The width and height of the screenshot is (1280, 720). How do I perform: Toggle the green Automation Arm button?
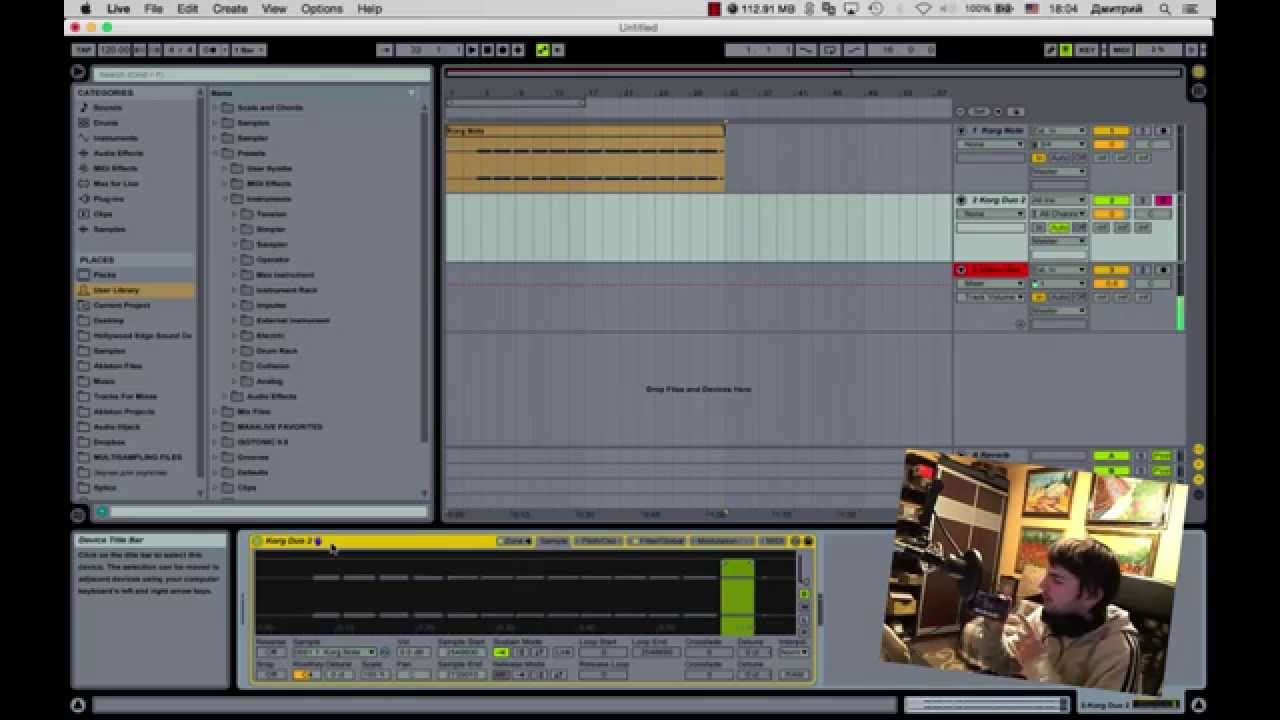coord(543,50)
